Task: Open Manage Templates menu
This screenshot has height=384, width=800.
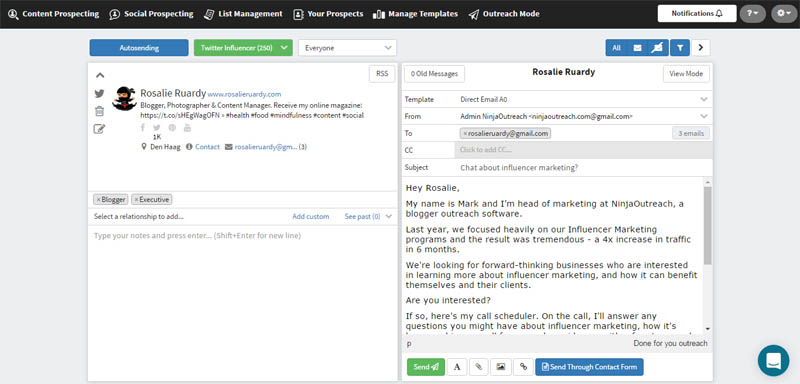Action: 415,14
